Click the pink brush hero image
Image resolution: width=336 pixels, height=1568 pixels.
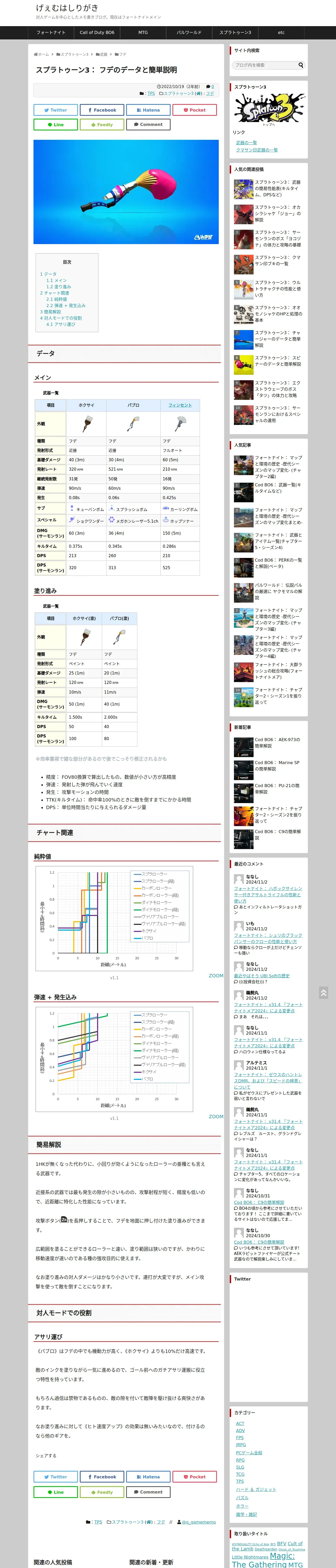126,192
